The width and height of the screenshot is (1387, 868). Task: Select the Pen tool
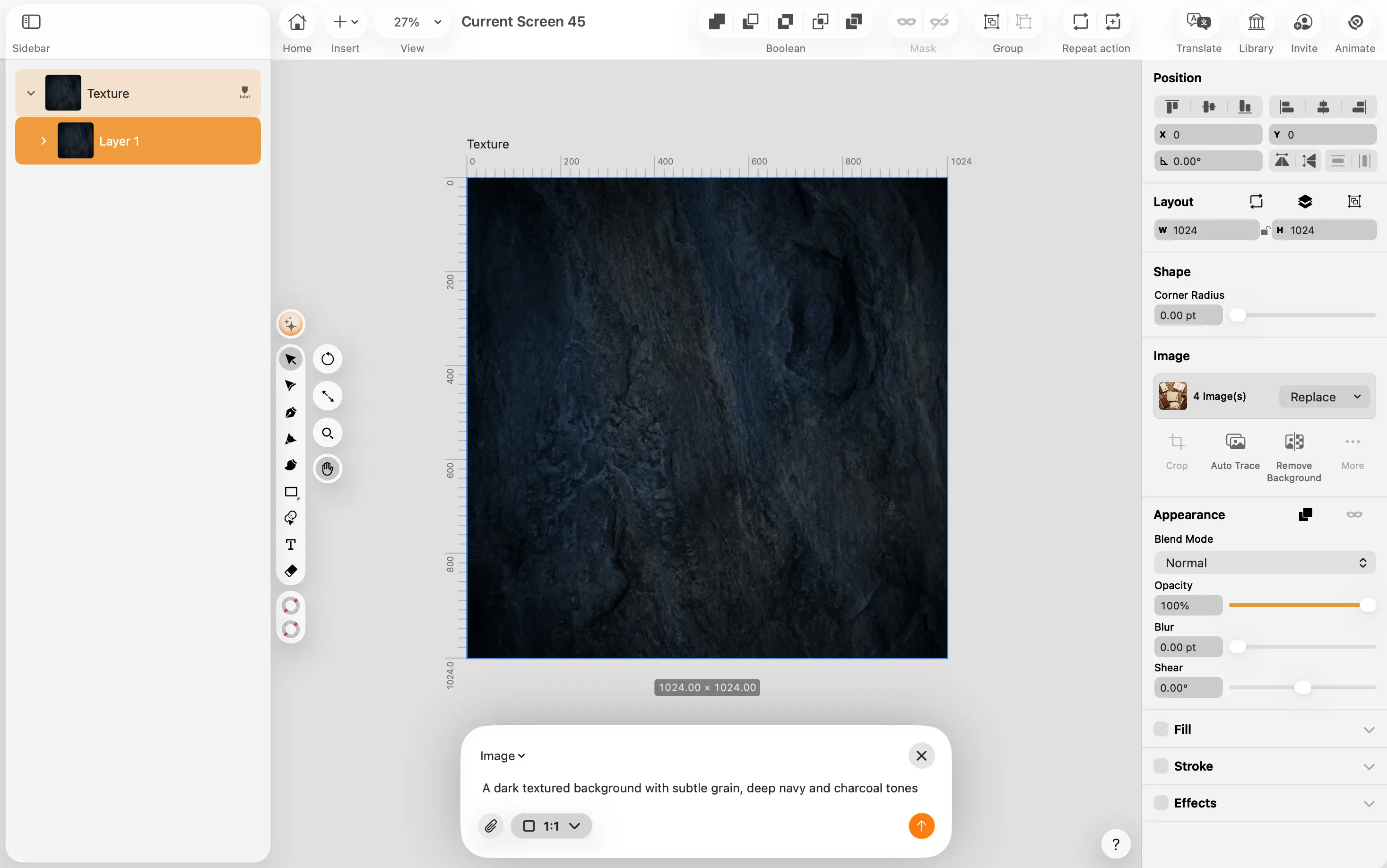click(x=291, y=413)
